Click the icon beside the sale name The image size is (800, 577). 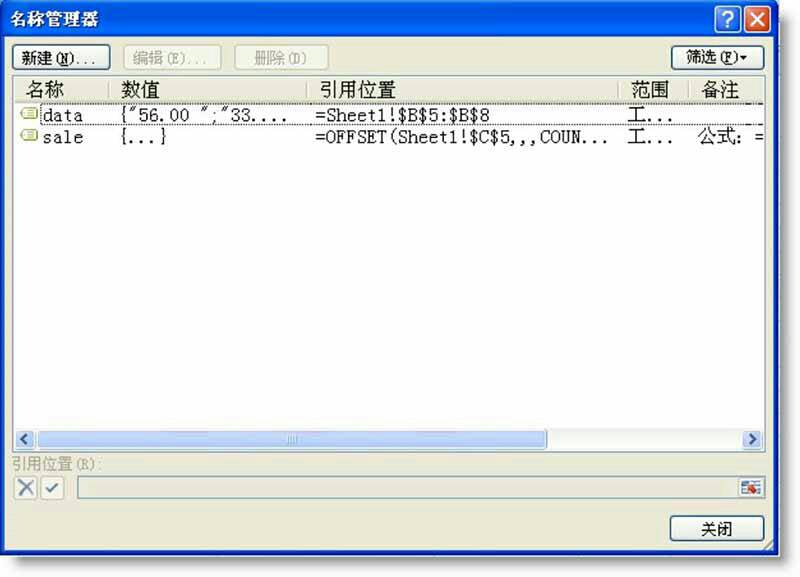tap(29, 137)
